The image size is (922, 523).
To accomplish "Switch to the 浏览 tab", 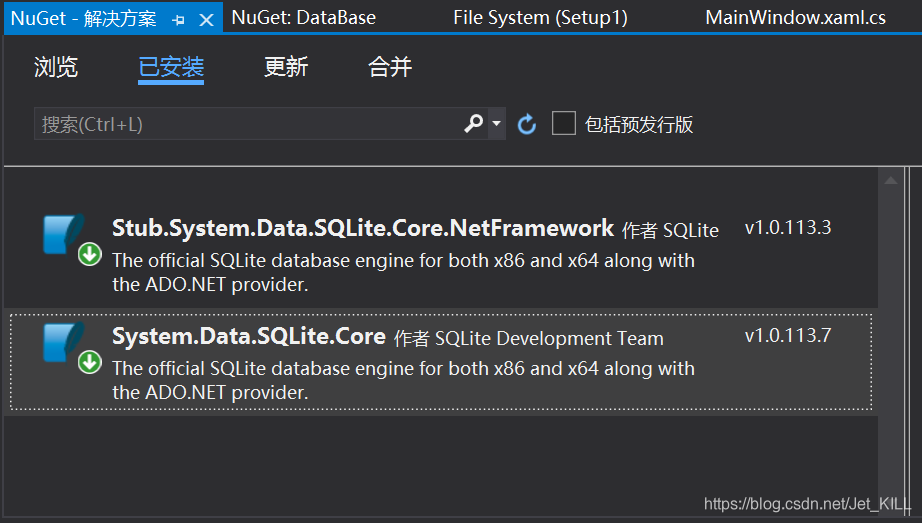I will [56, 67].
